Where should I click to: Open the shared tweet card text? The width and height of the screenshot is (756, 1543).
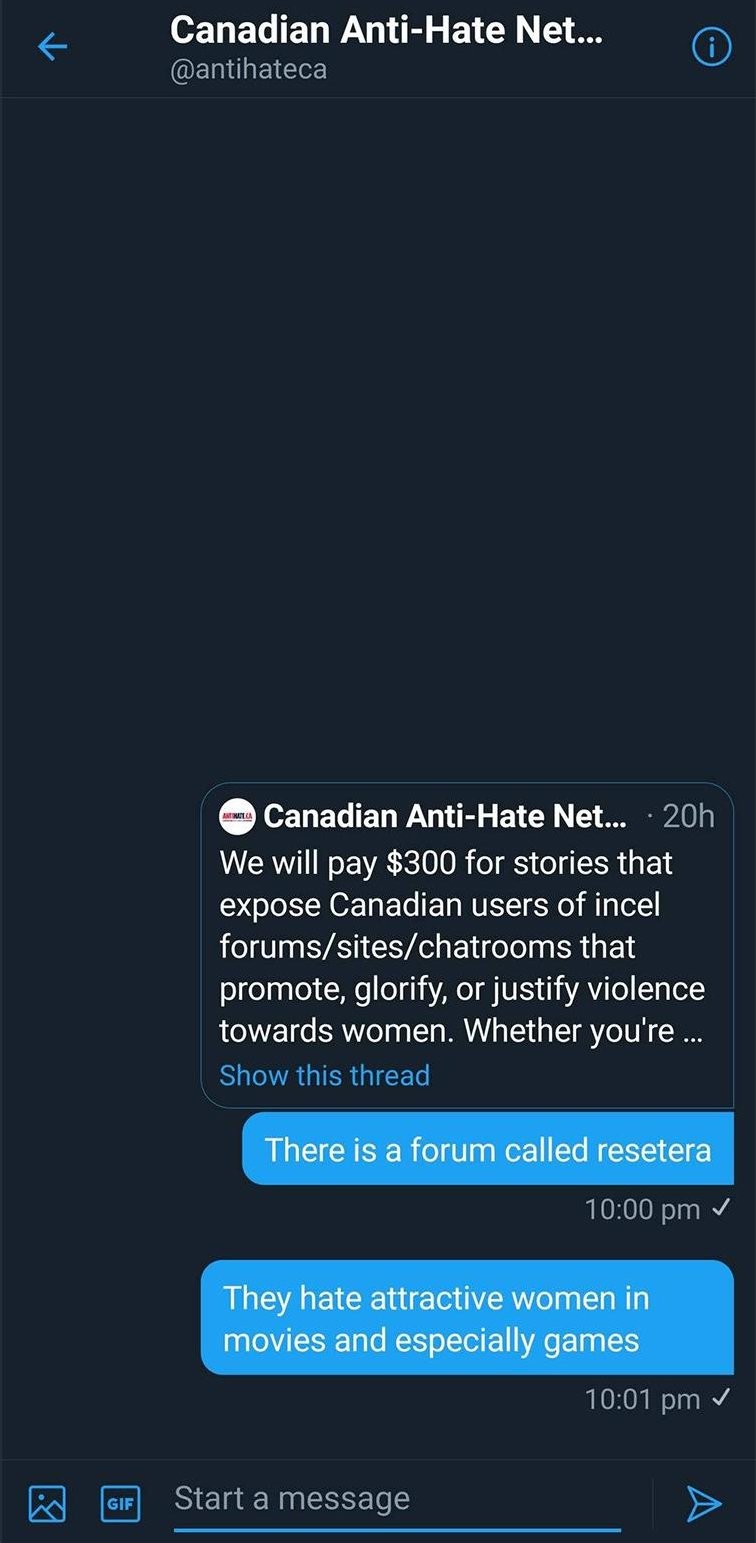(x=462, y=946)
